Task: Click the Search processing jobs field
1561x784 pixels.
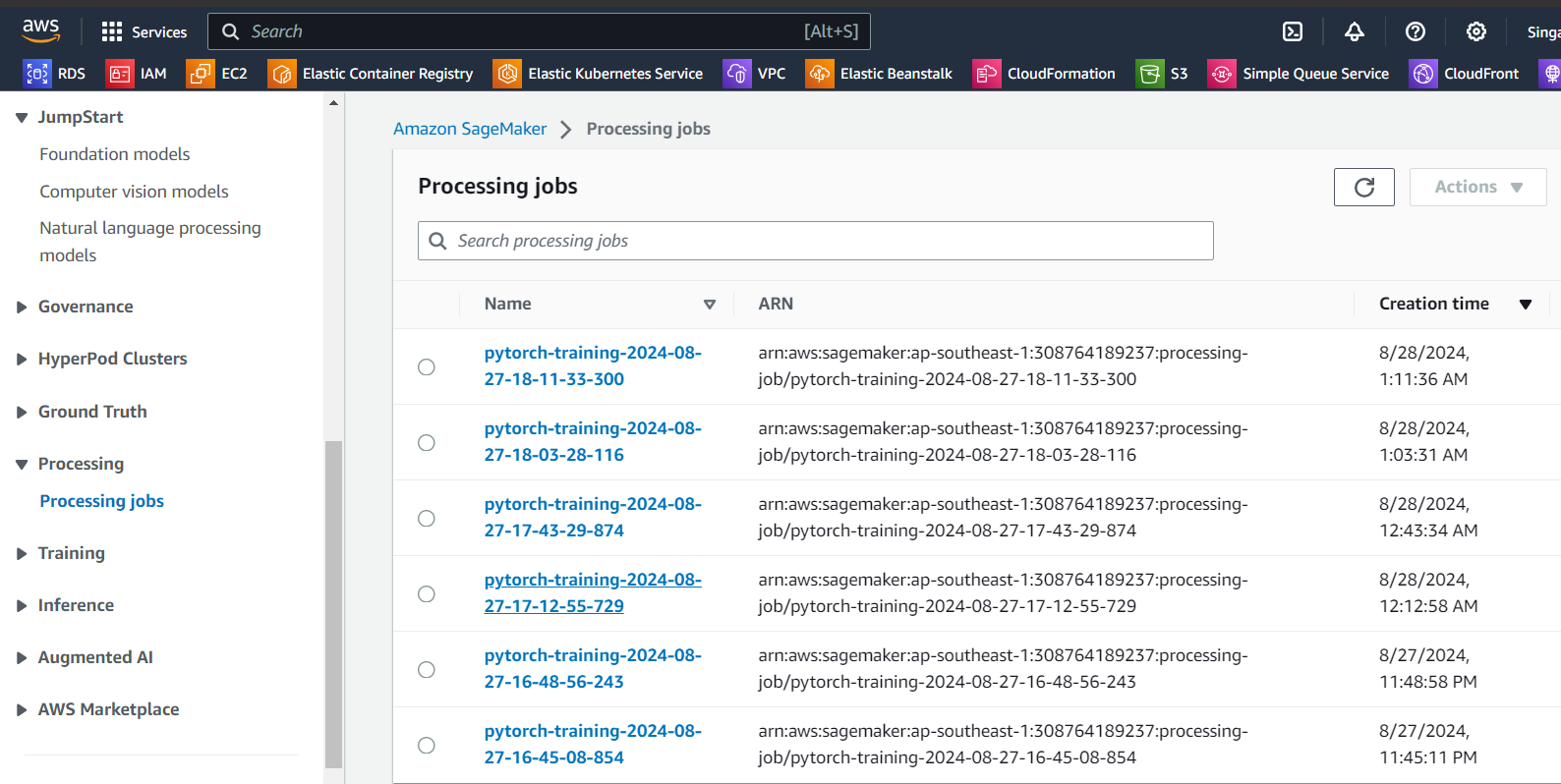Action: pos(816,241)
